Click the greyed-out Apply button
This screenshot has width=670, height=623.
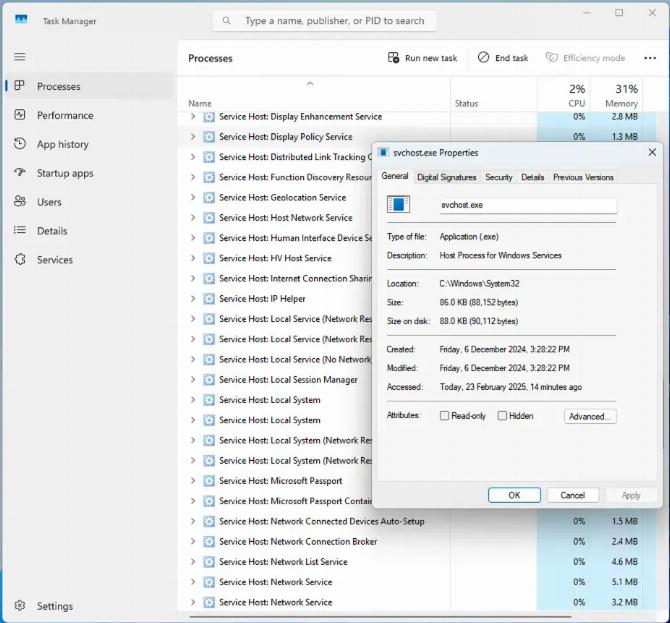pos(631,495)
